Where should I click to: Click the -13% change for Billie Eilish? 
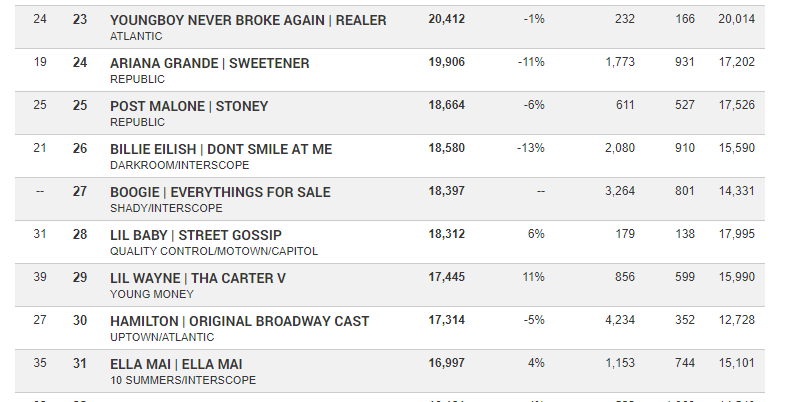(x=531, y=148)
